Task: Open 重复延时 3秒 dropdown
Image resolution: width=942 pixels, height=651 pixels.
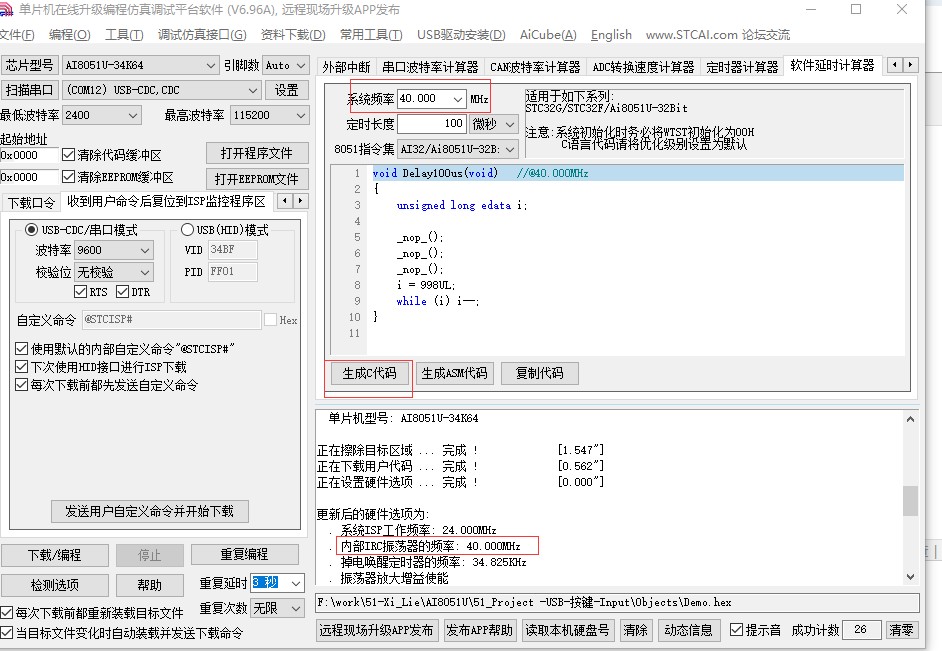Action: pyautogui.click(x=296, y=583)
